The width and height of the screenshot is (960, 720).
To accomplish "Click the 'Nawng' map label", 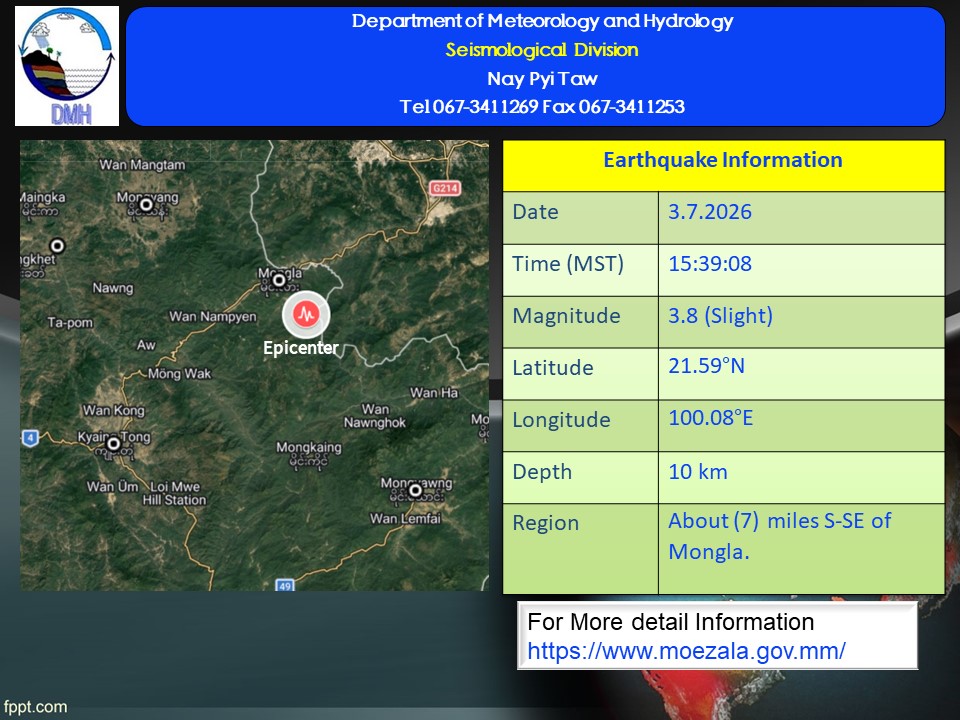I will click(x=113, y=288).
